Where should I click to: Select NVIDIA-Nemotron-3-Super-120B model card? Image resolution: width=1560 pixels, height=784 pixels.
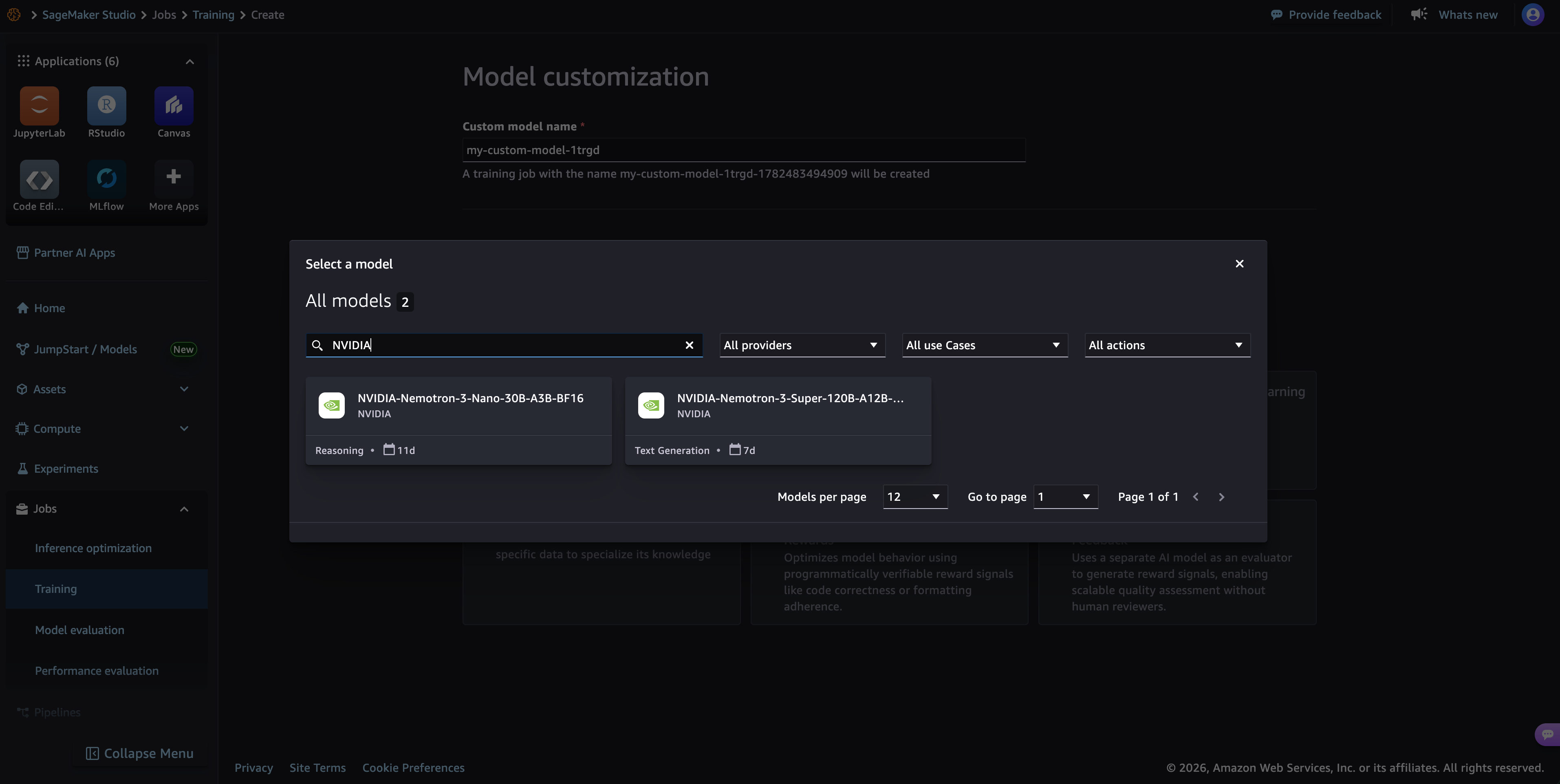click(x=778, y=421)
